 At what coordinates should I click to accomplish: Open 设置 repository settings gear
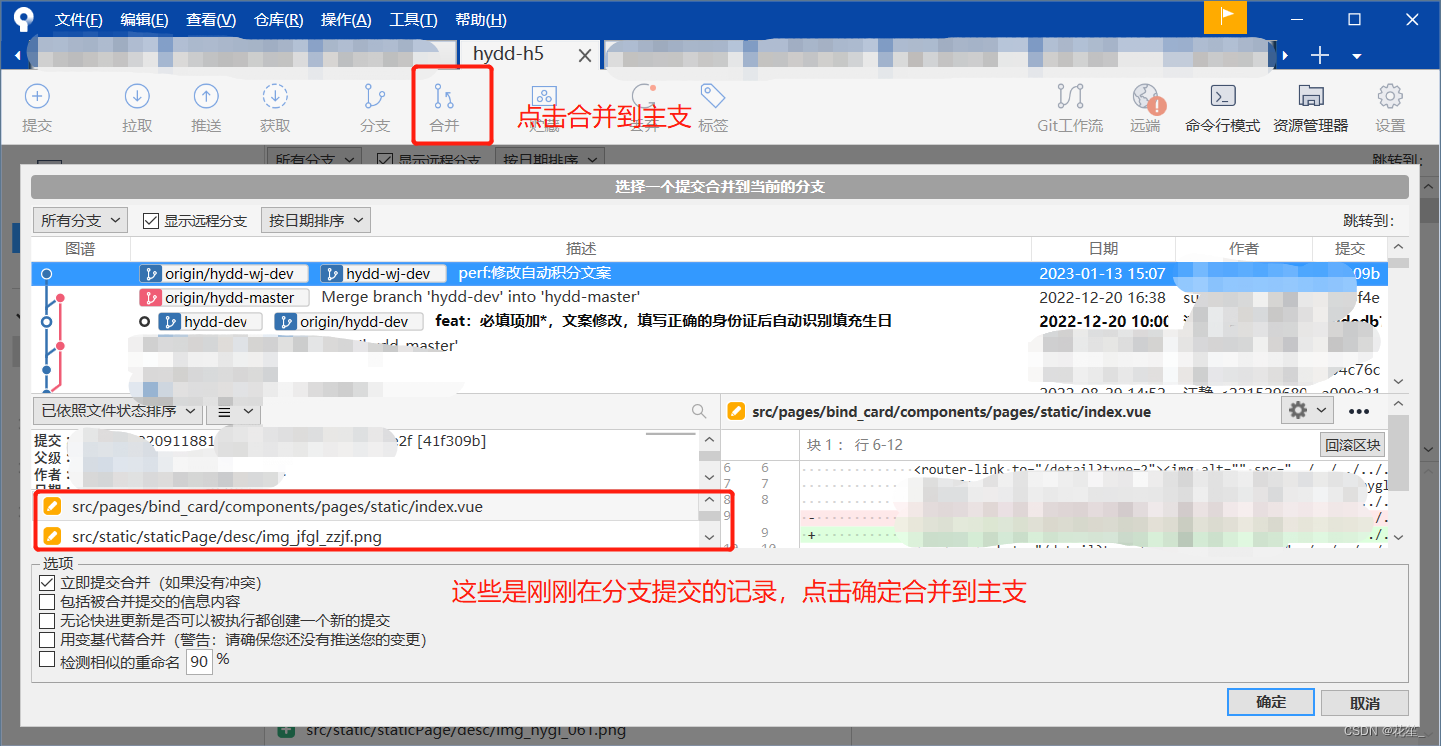click(1390, 108)
